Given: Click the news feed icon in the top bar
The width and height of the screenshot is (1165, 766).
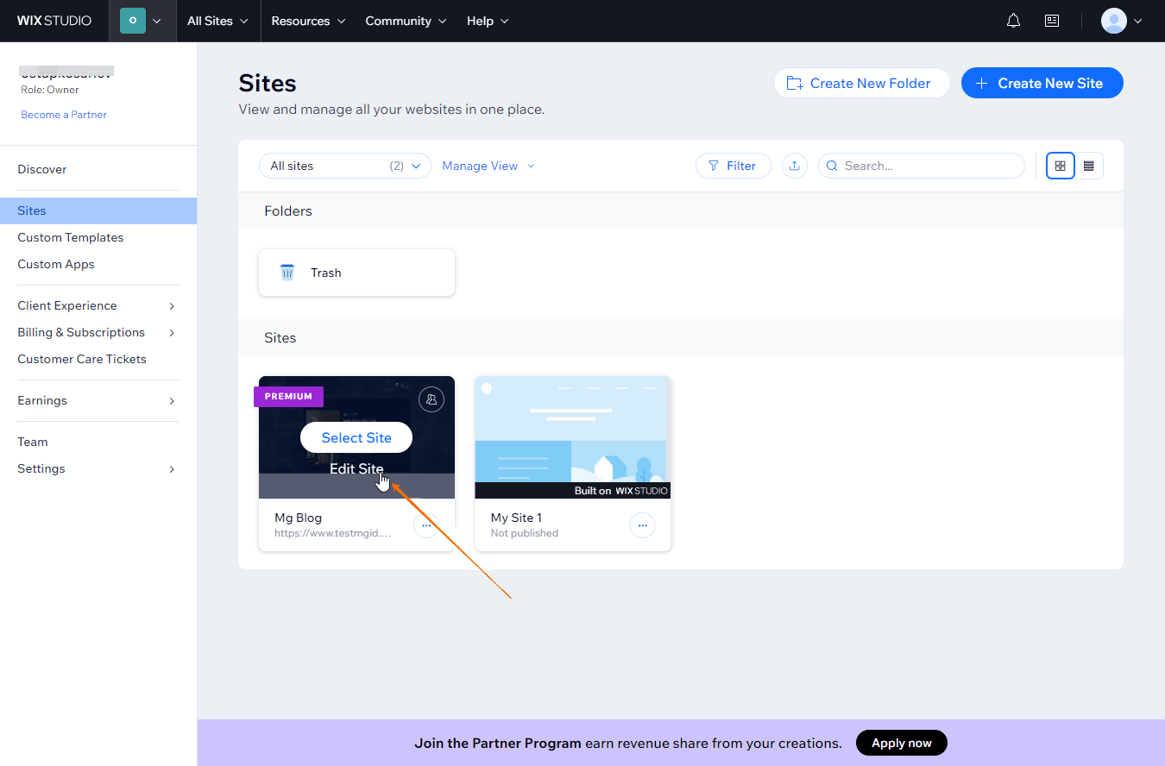Looking at the screenshot, I should pyautogui.click(x=1051, y=20).
